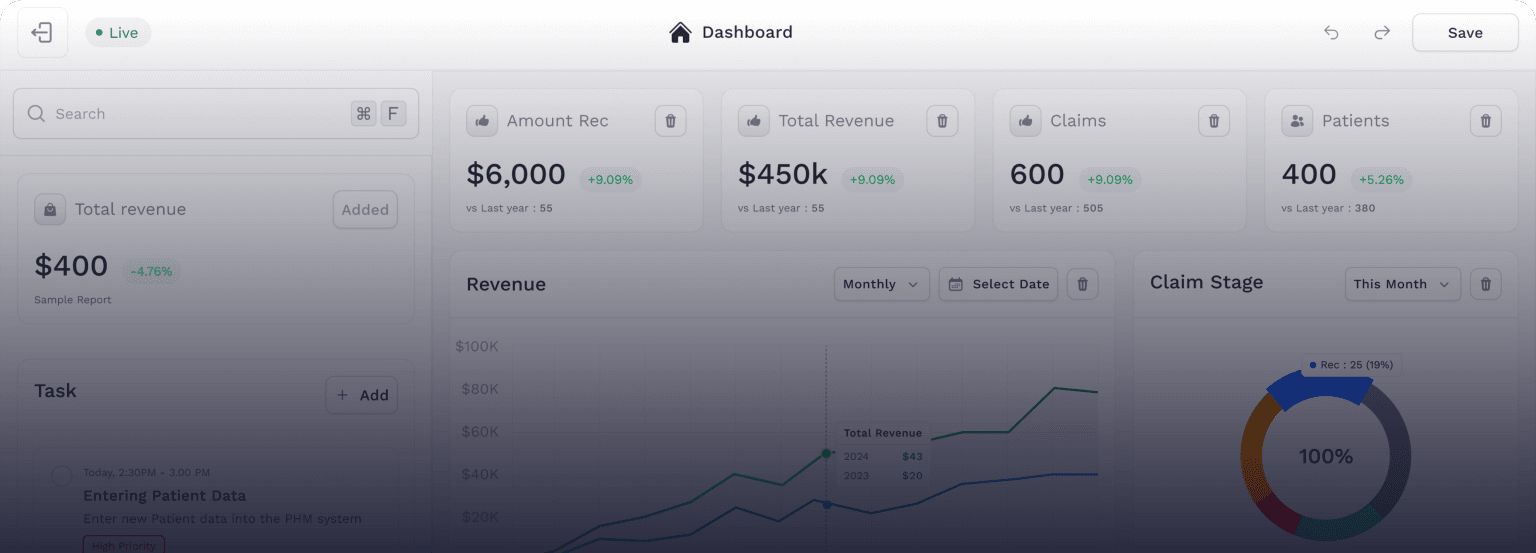Check the Entering Patient Data task circle
This screenshot has width=1536, height=553.
61,476
